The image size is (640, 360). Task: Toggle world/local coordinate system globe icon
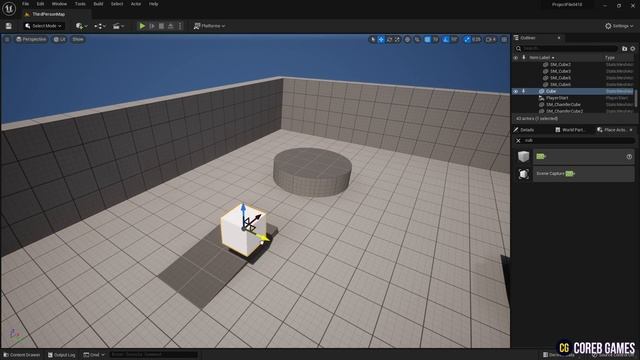(407, 40)
